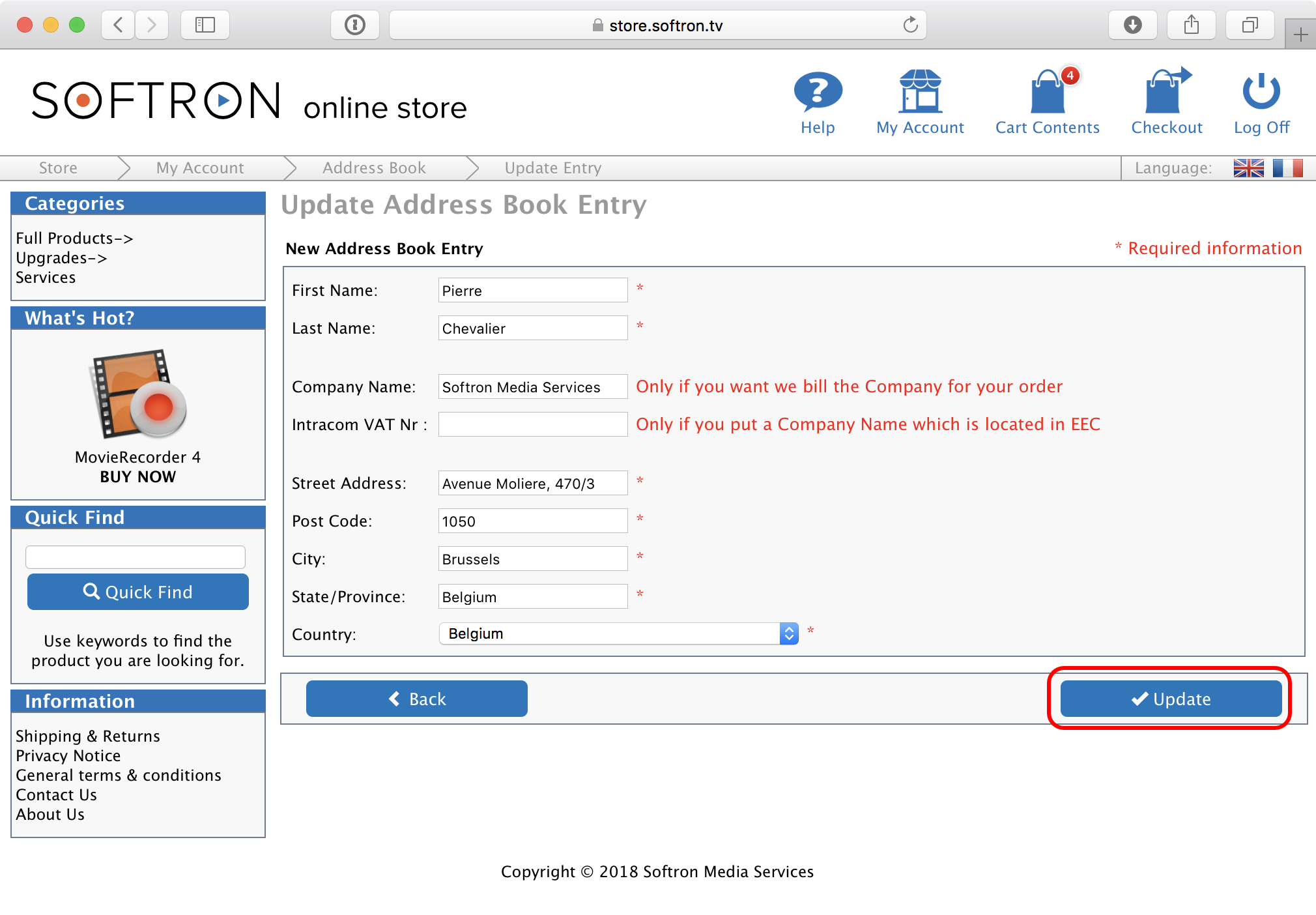Open the Country dropdown showing Belgium
This screenshot has height=915, width=1316.
click(x=618, y=633)
